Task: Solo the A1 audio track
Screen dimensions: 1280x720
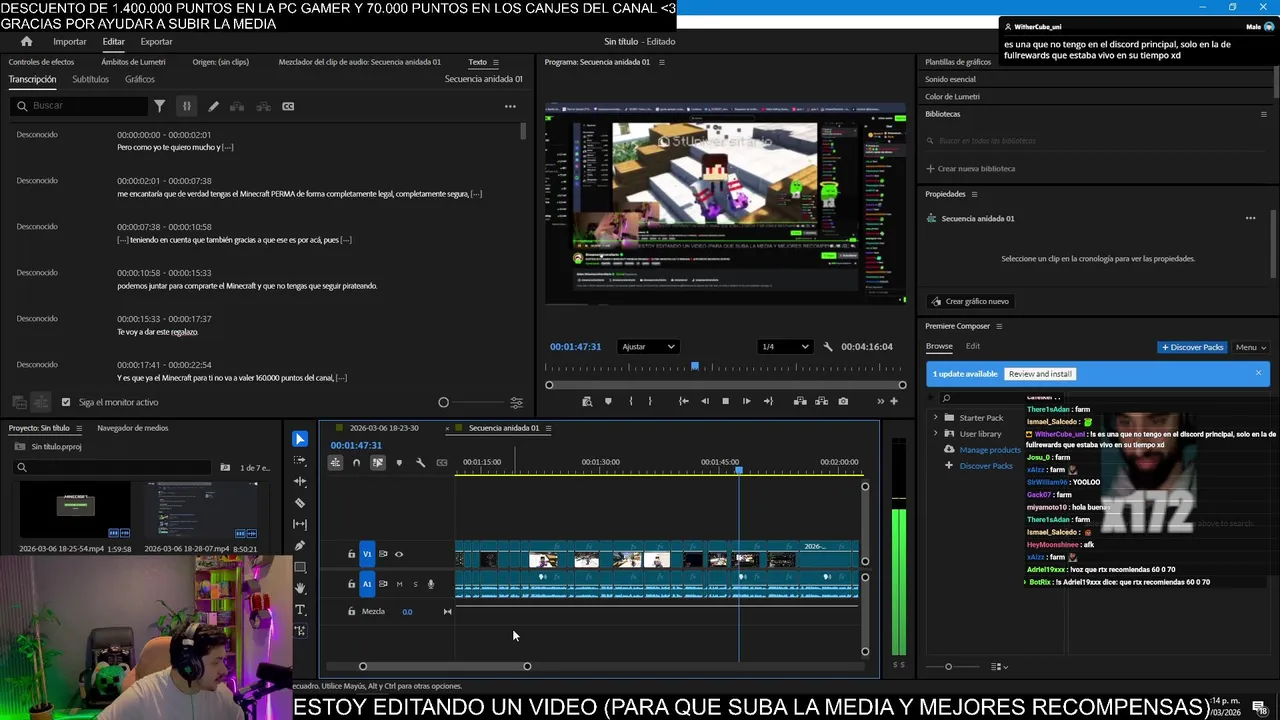Action: click(x=415, y=584)
